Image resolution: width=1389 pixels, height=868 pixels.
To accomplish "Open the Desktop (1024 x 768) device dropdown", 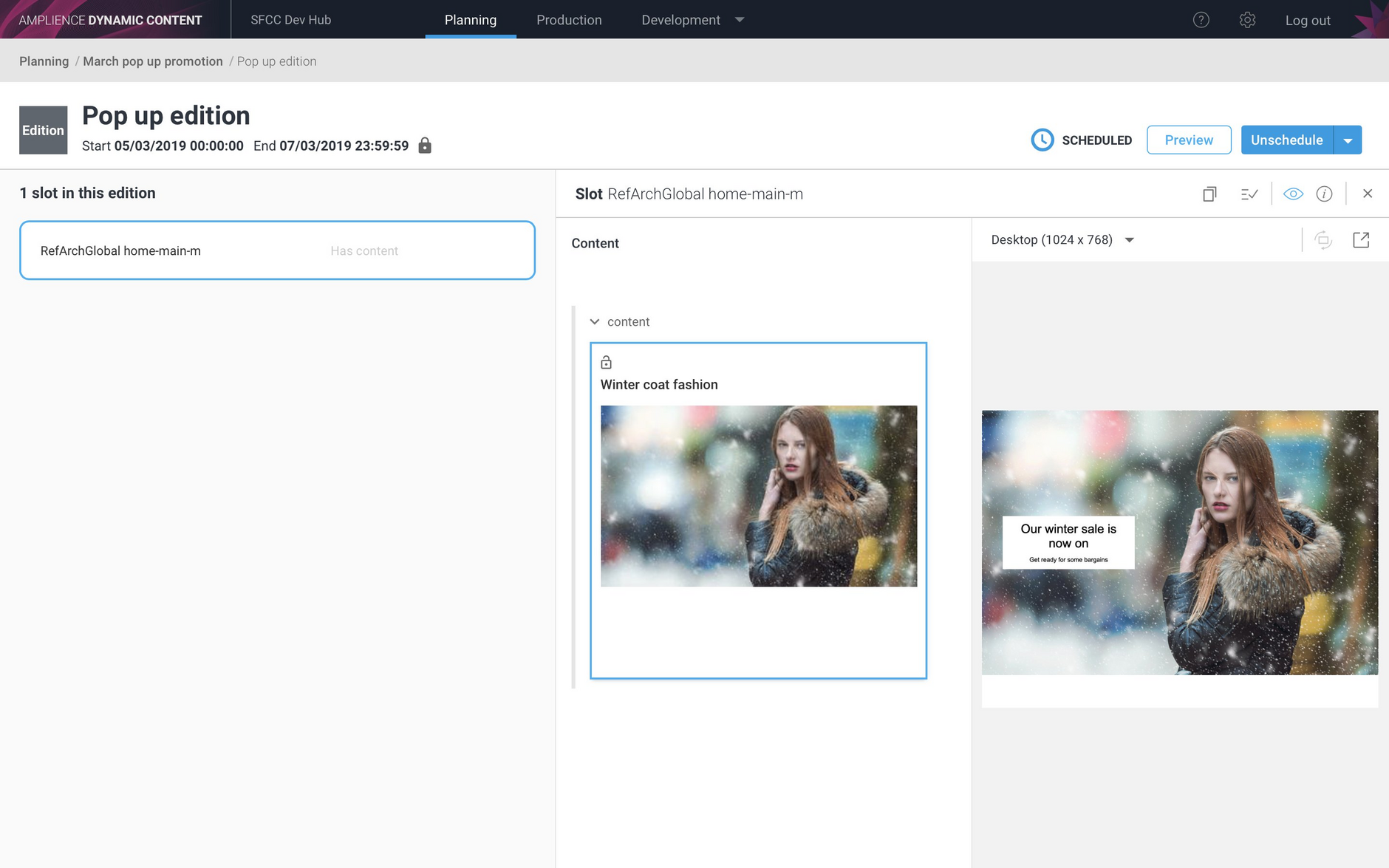I will 1062,239.
